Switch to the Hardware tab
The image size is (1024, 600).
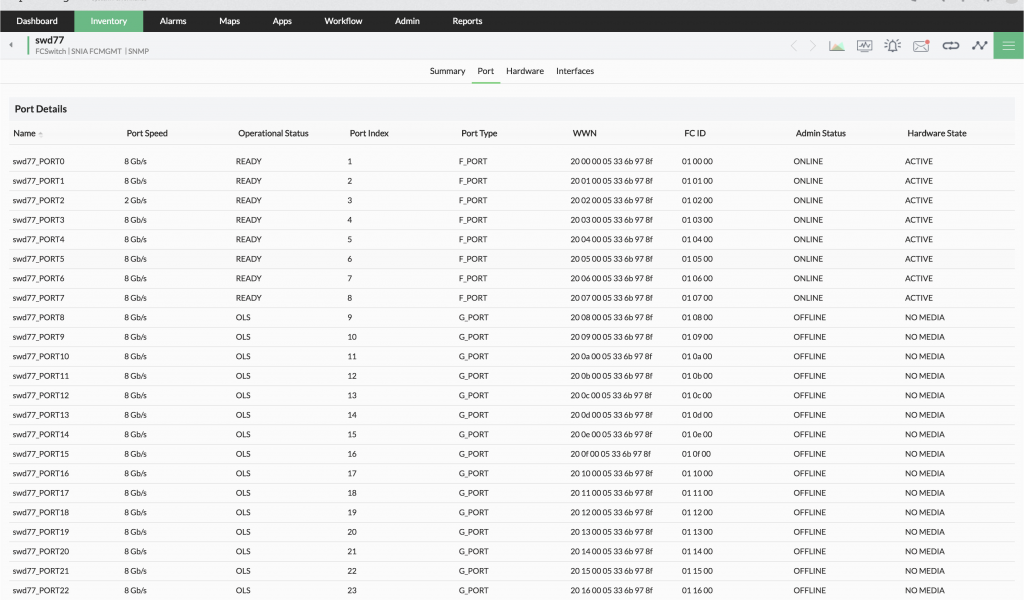pos(525,71)
